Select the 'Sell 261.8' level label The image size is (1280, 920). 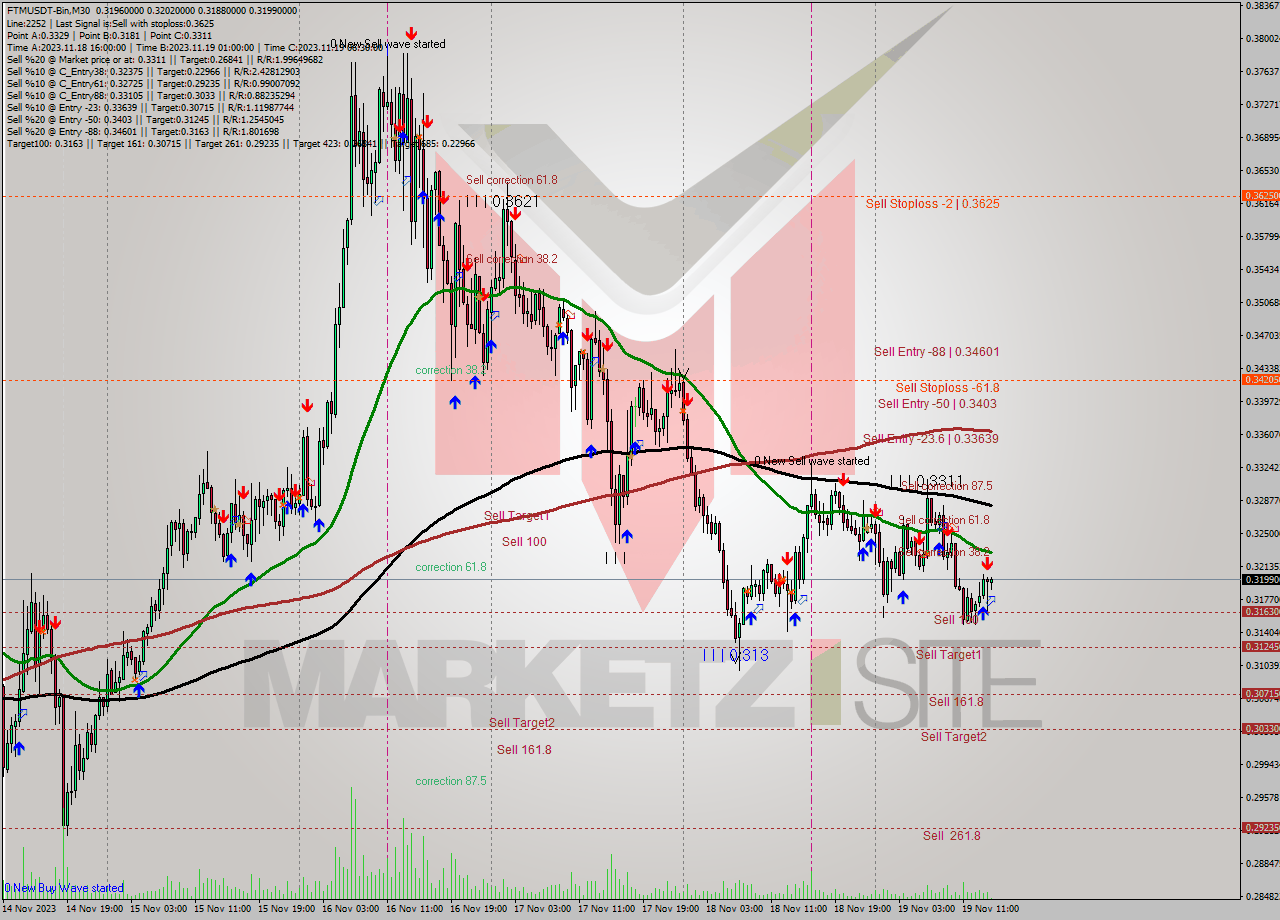(x=951, y=836)
